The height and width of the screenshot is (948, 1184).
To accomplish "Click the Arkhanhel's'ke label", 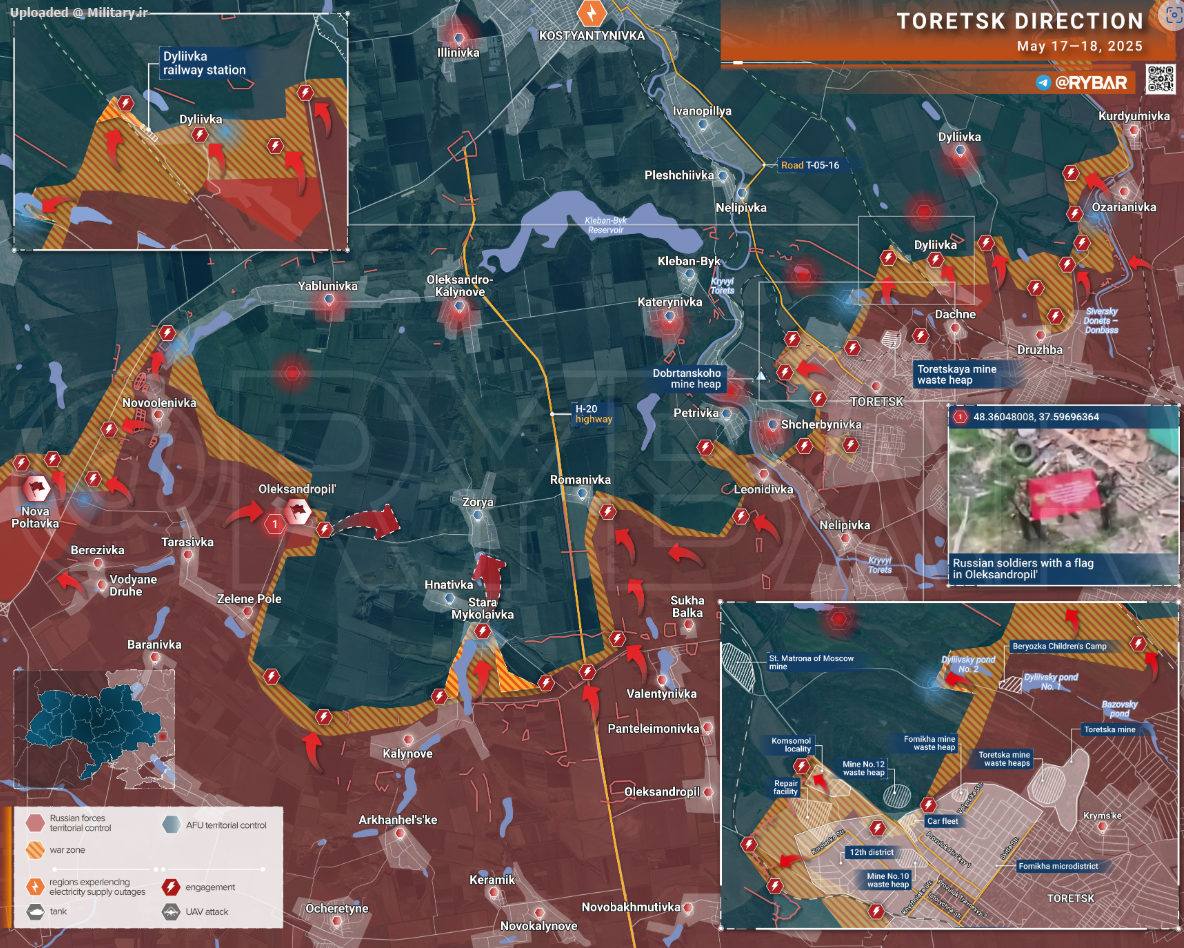I will point(398,820).
